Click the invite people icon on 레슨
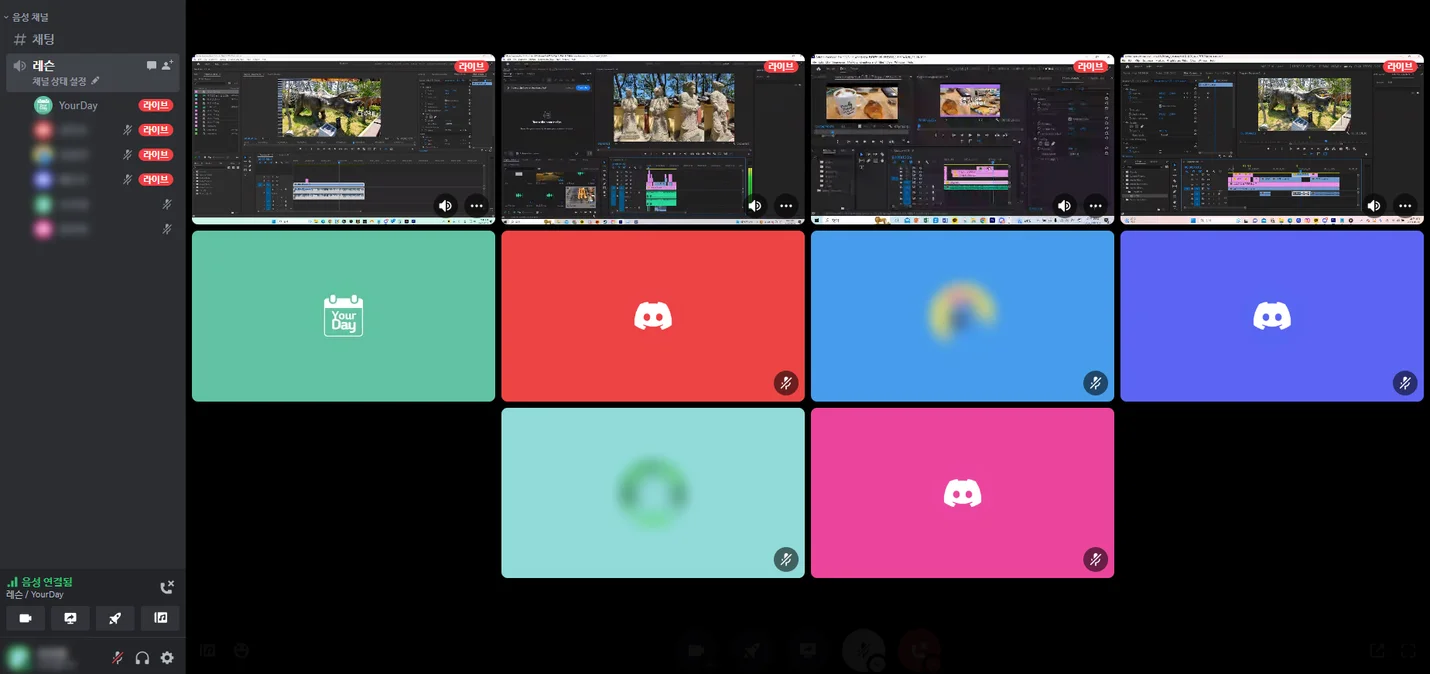Image resolution: width=1430 pixels, height=674 pixels. click(168, 65)
